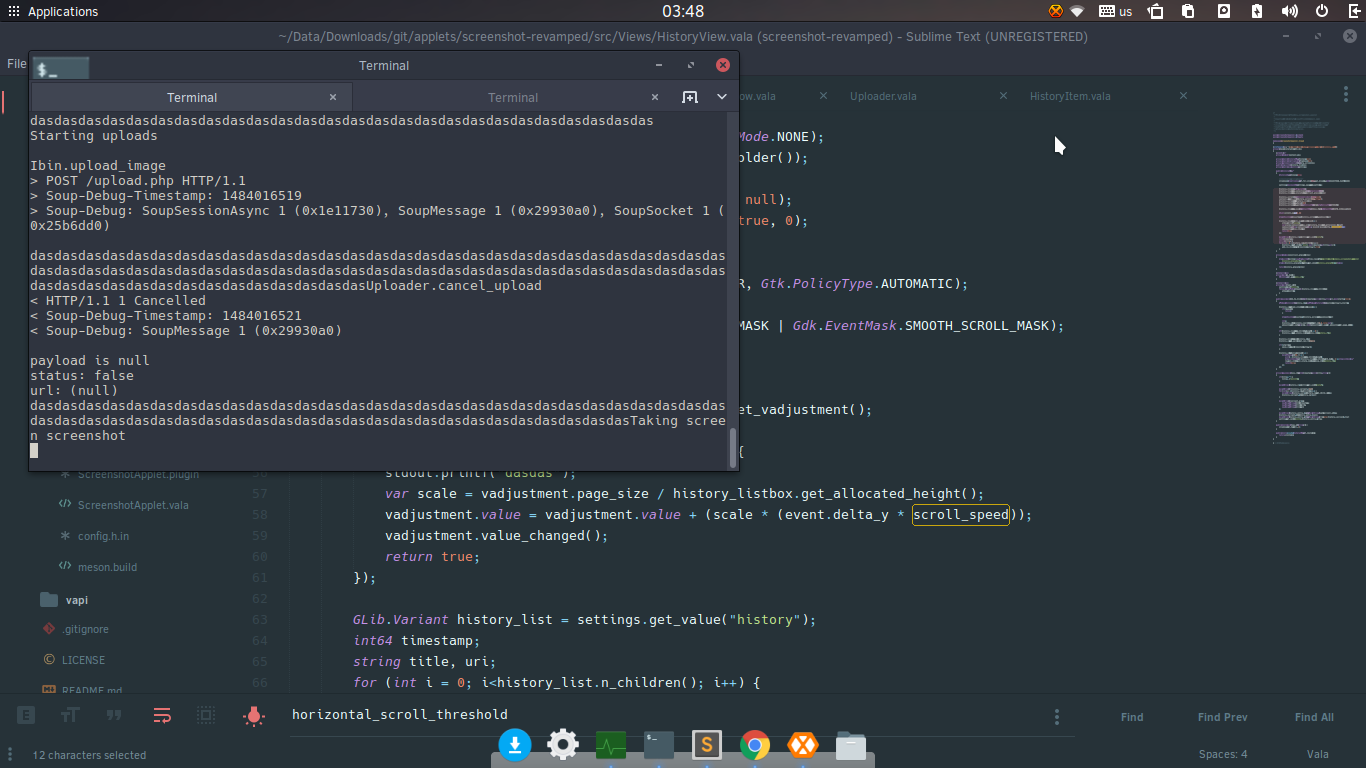This screenshot has height=768, width=1366.
Task: Open the Spaces: 4 indentation menu
Action: pyautogui.click(x=1223, y=755)
